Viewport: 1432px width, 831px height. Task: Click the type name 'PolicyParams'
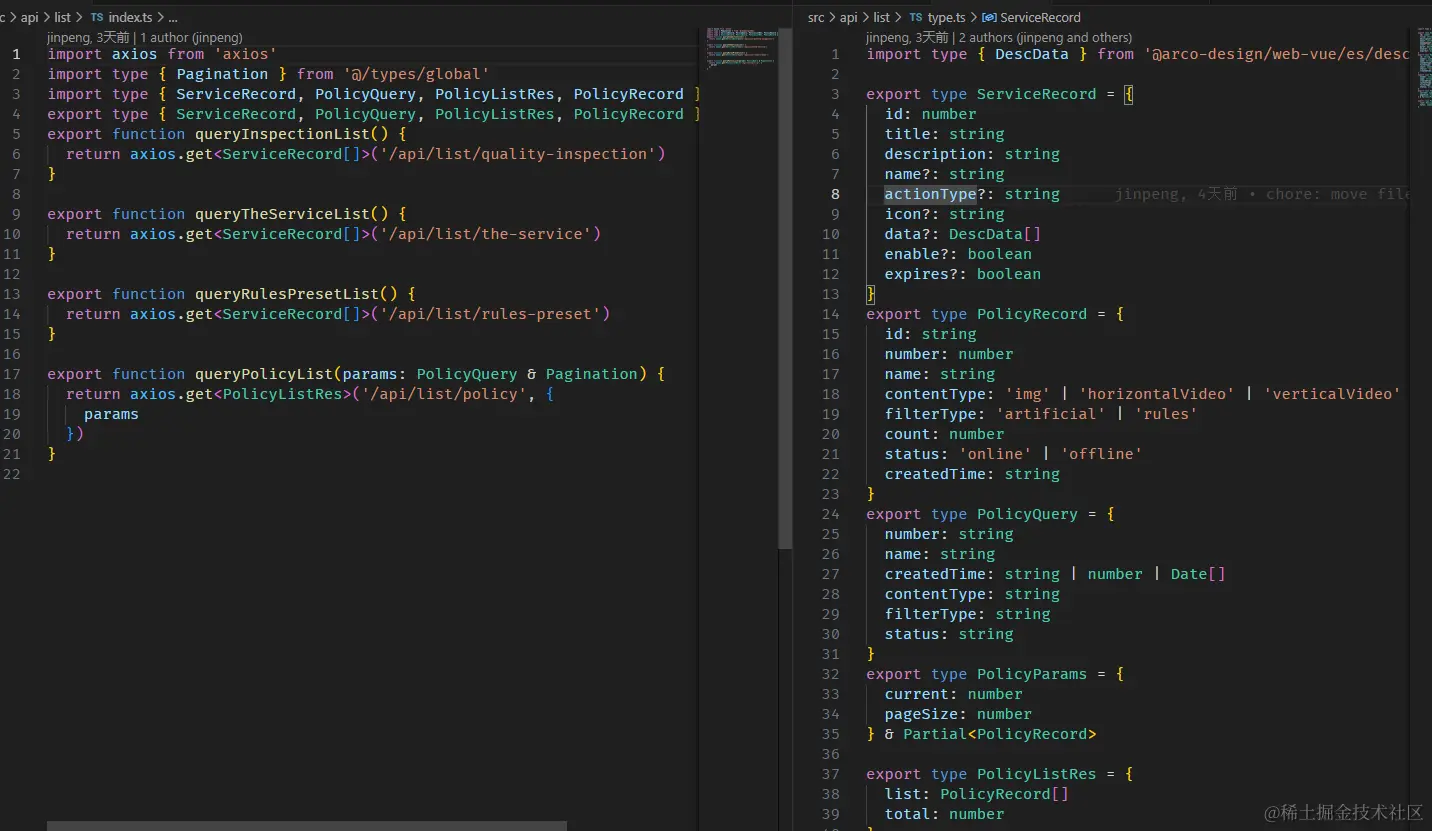tap(1031, 674)
